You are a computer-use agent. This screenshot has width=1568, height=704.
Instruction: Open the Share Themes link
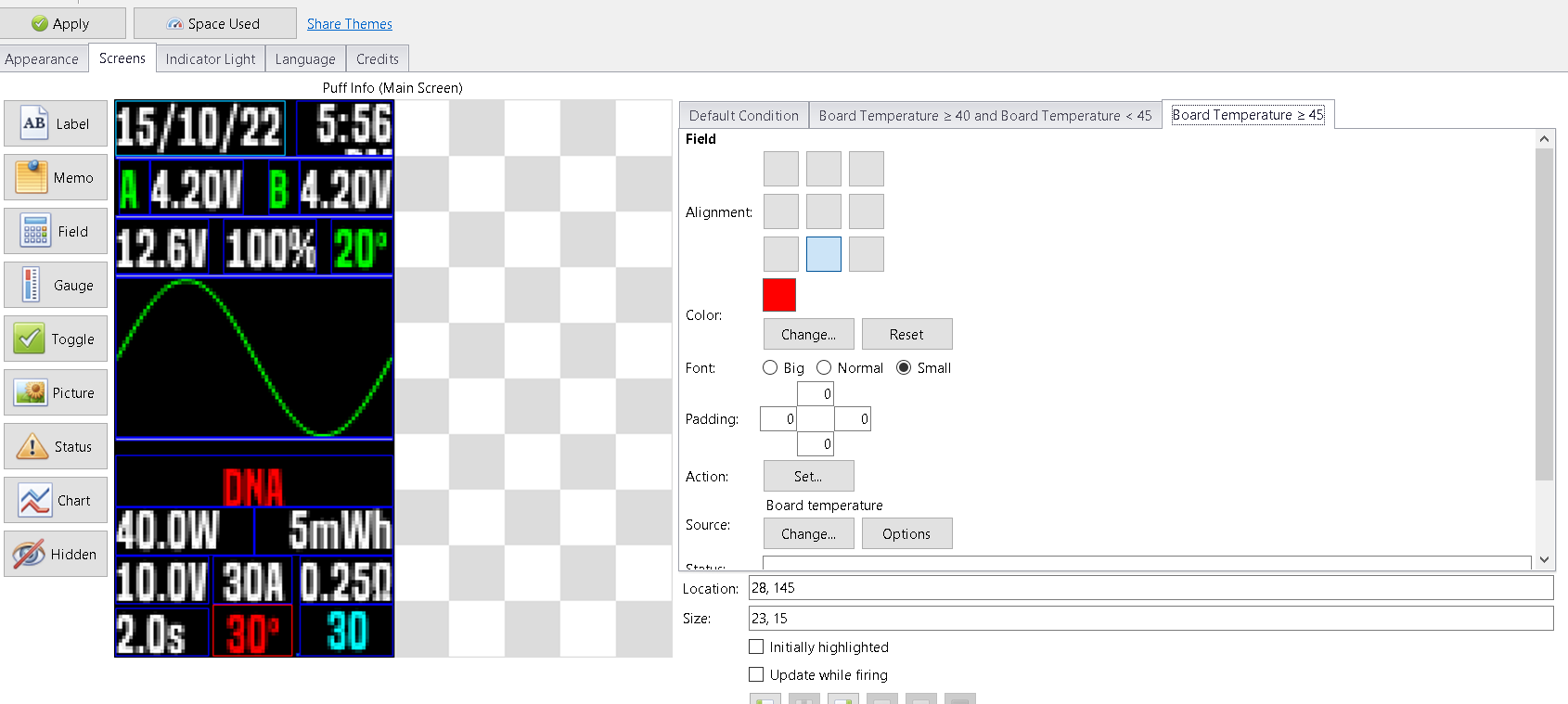coord(350,24)
